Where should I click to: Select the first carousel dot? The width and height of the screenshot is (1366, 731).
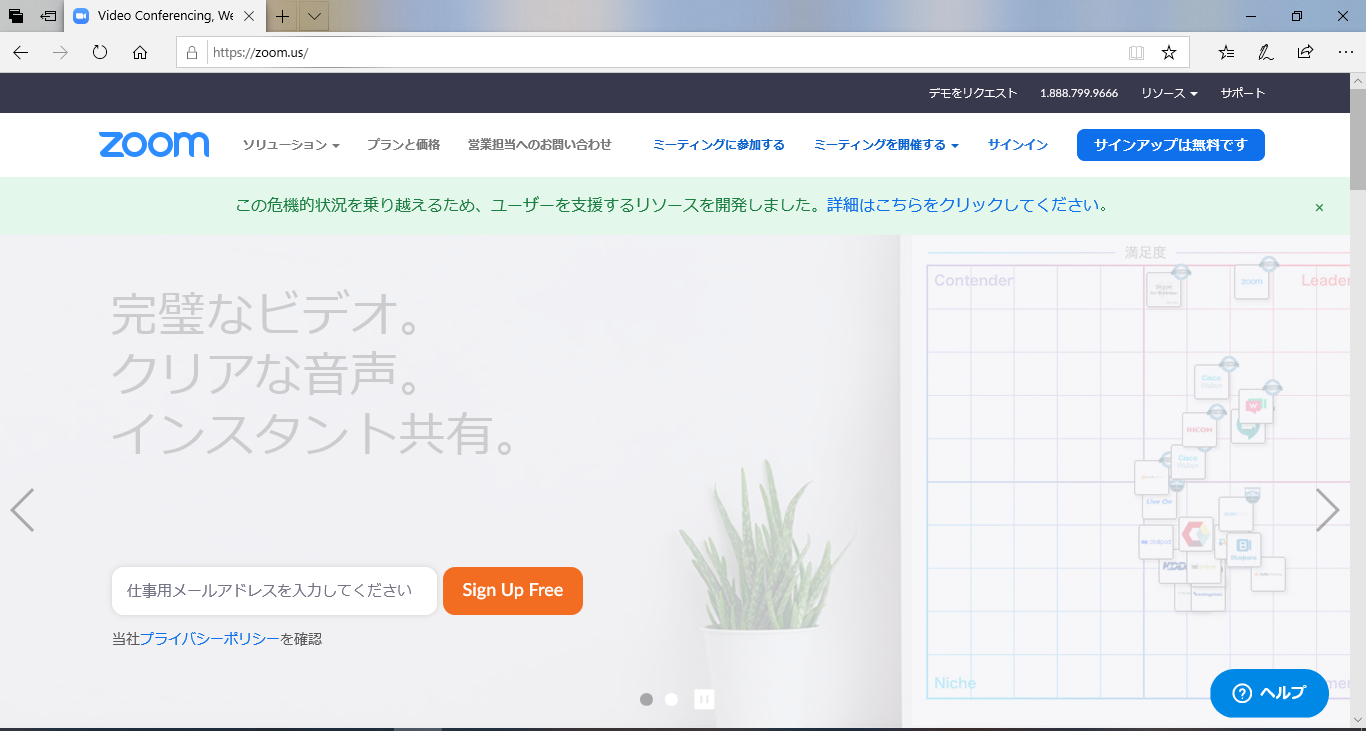pos(646,699)
